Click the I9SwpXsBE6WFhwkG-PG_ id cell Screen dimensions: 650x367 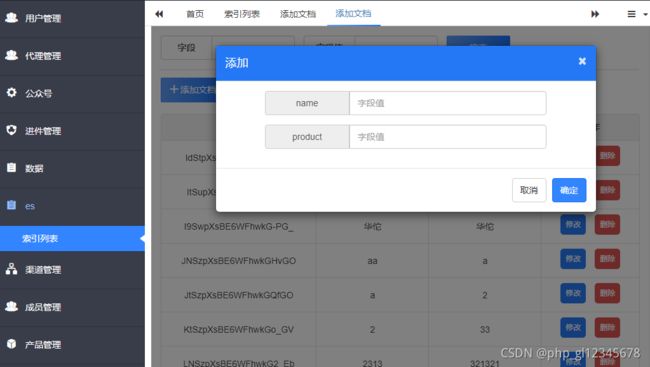coord(239,226)
